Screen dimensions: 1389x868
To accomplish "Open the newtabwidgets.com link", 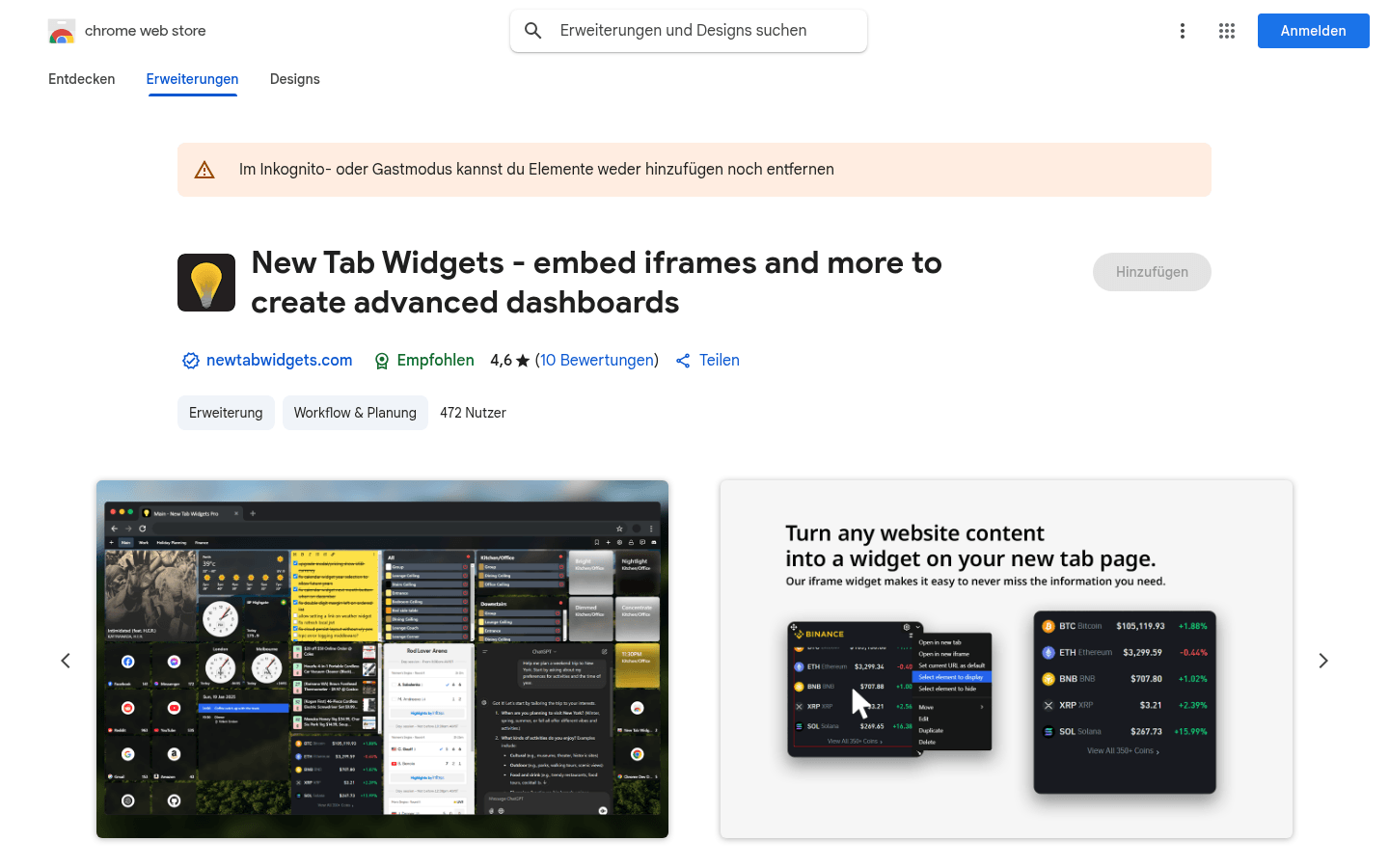I will coord(280,360).
